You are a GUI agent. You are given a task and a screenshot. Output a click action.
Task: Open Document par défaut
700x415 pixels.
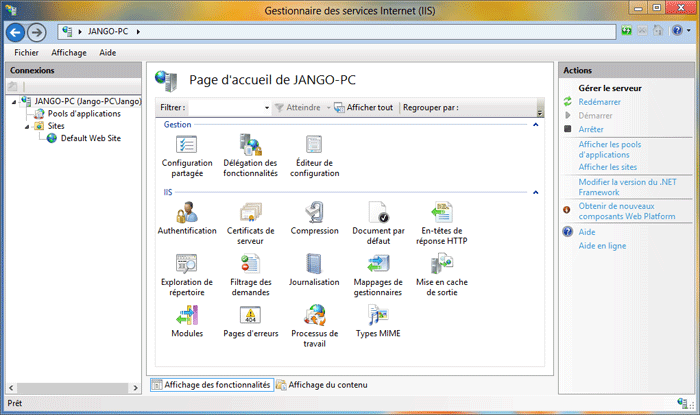(378, 223)
